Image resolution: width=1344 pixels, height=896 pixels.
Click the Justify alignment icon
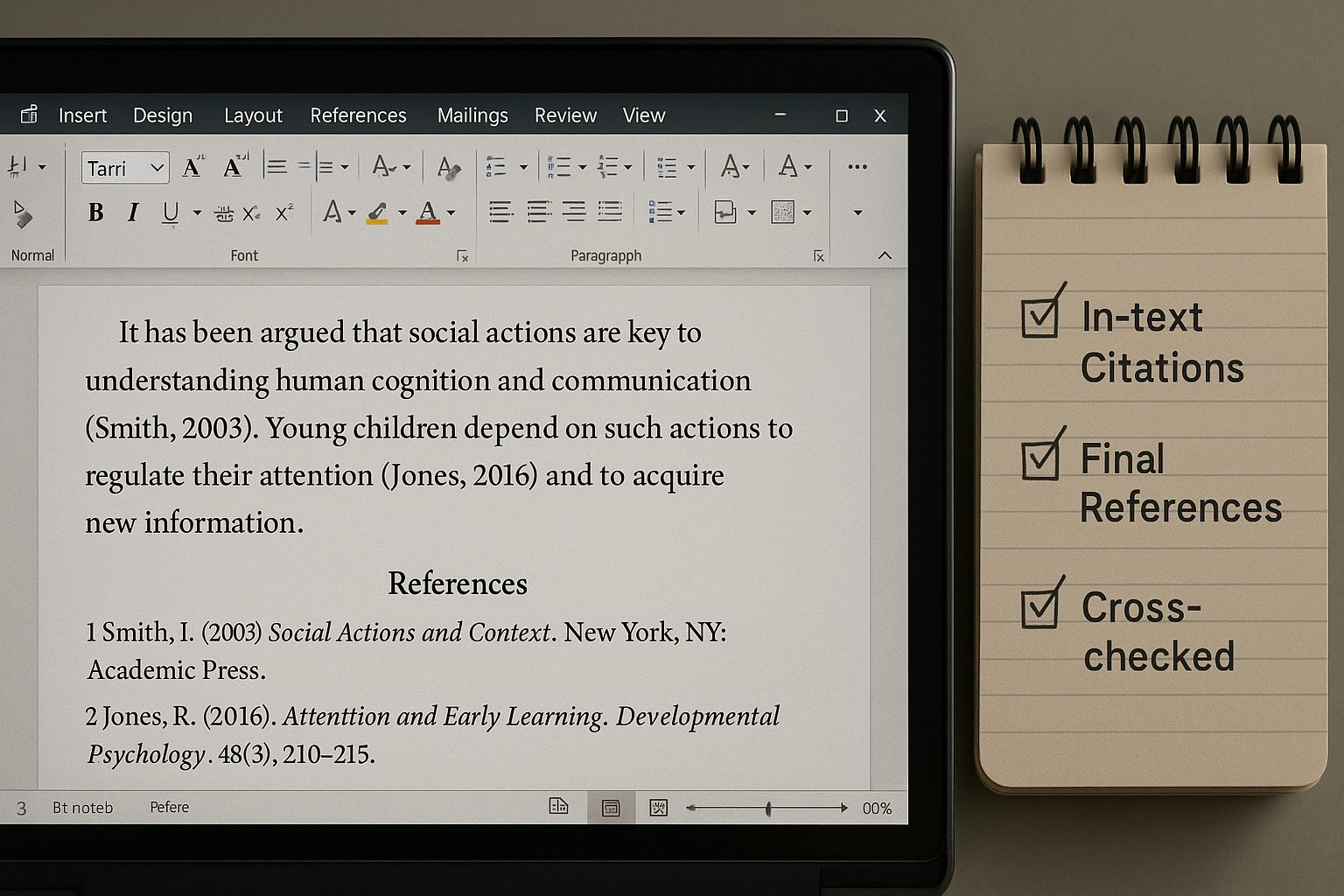tap(610, 212)
